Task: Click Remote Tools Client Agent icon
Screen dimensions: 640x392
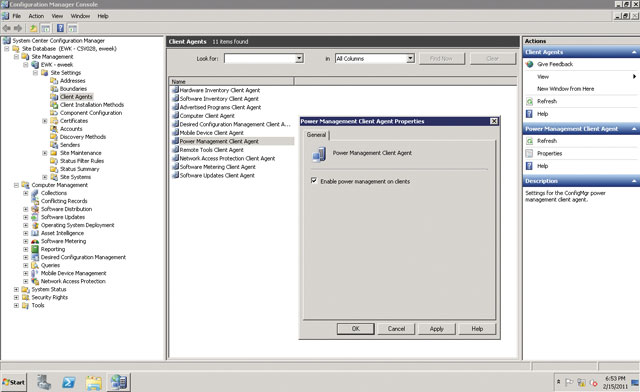Action: coord(176,150)
